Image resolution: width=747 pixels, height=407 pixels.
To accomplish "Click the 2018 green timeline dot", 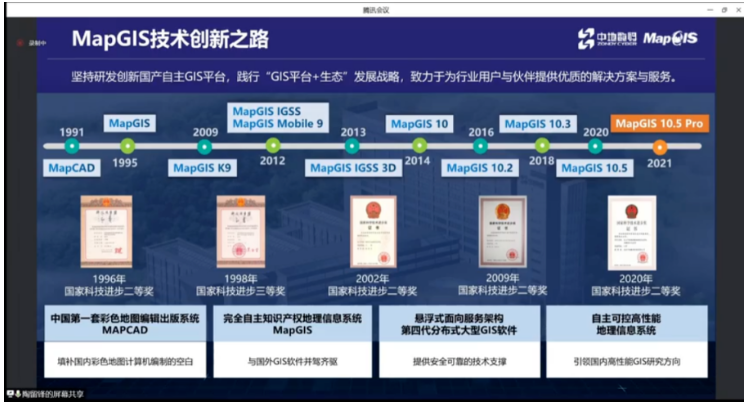I will pyautogui.click(x=542, y=145).
